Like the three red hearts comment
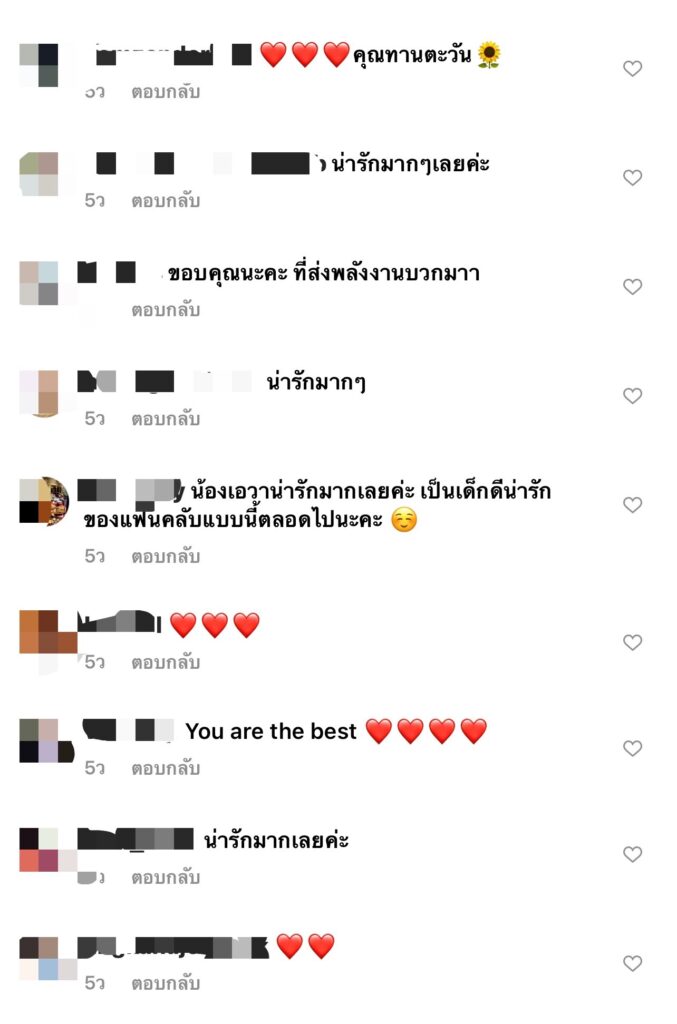Viewport: 677px width, 1024px height. (x=632, y=643)
